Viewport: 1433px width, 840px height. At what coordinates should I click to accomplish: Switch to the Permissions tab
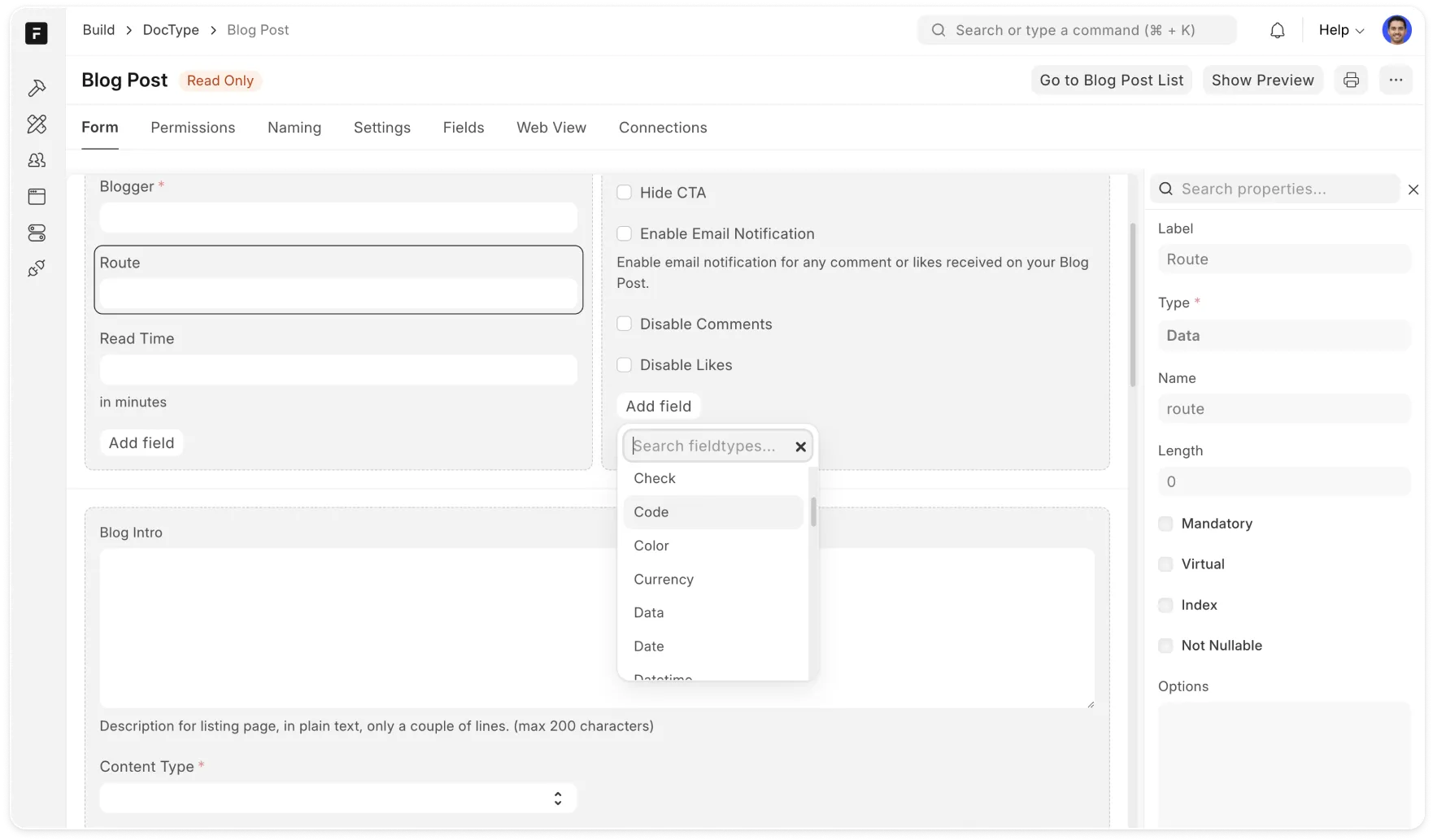[x=193, y=128]
